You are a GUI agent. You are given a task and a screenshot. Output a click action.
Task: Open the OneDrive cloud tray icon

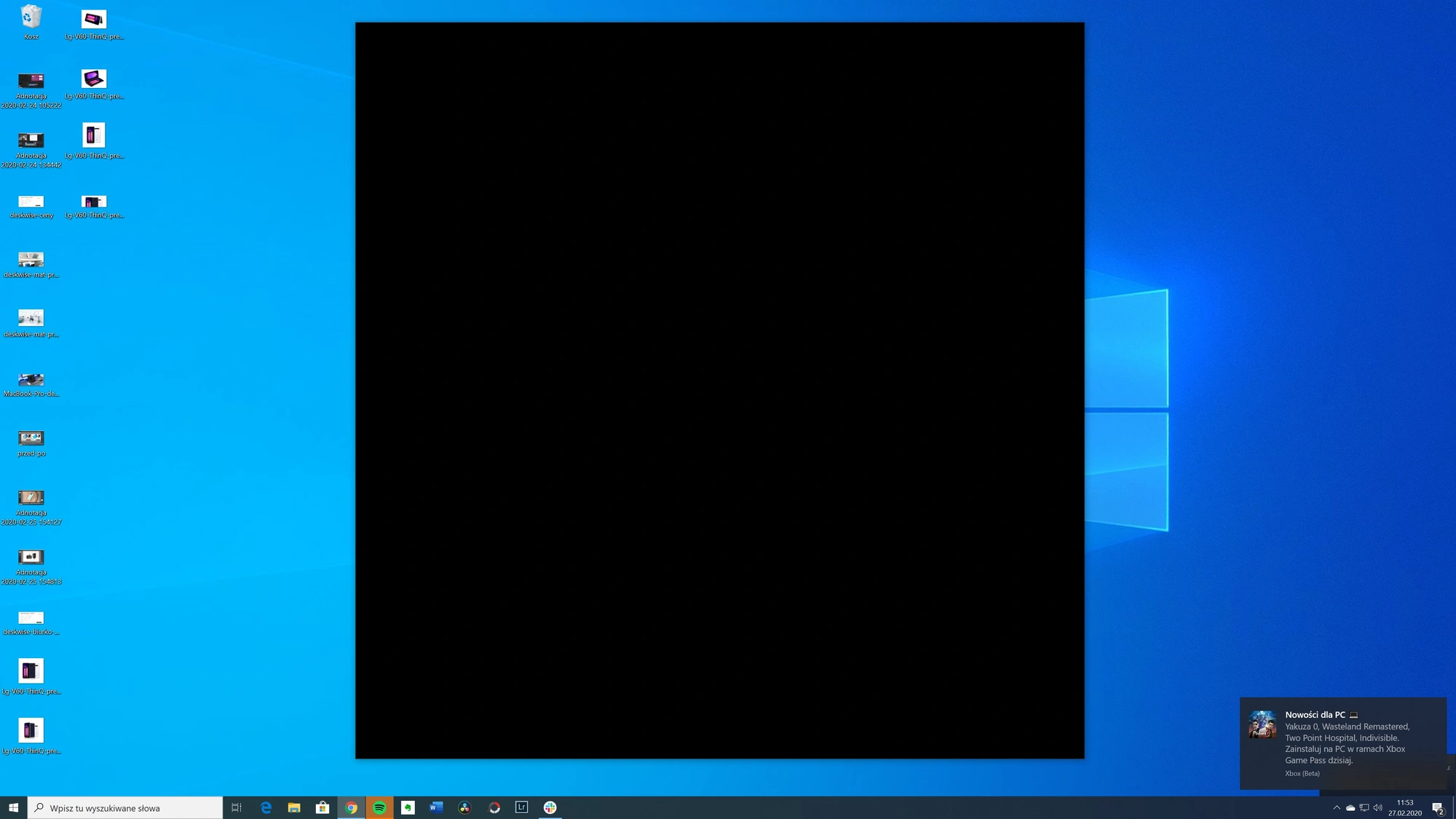[x=1350, y=807]
